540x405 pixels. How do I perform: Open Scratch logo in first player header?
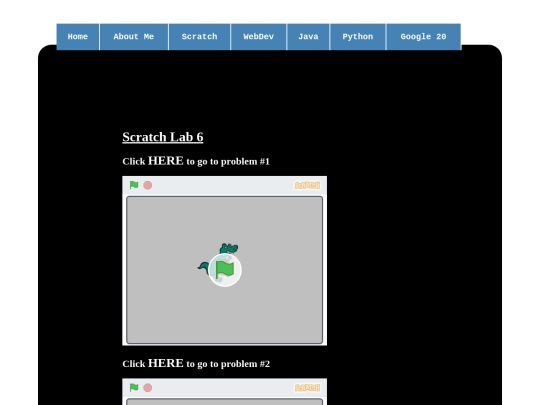coord(308,185)
